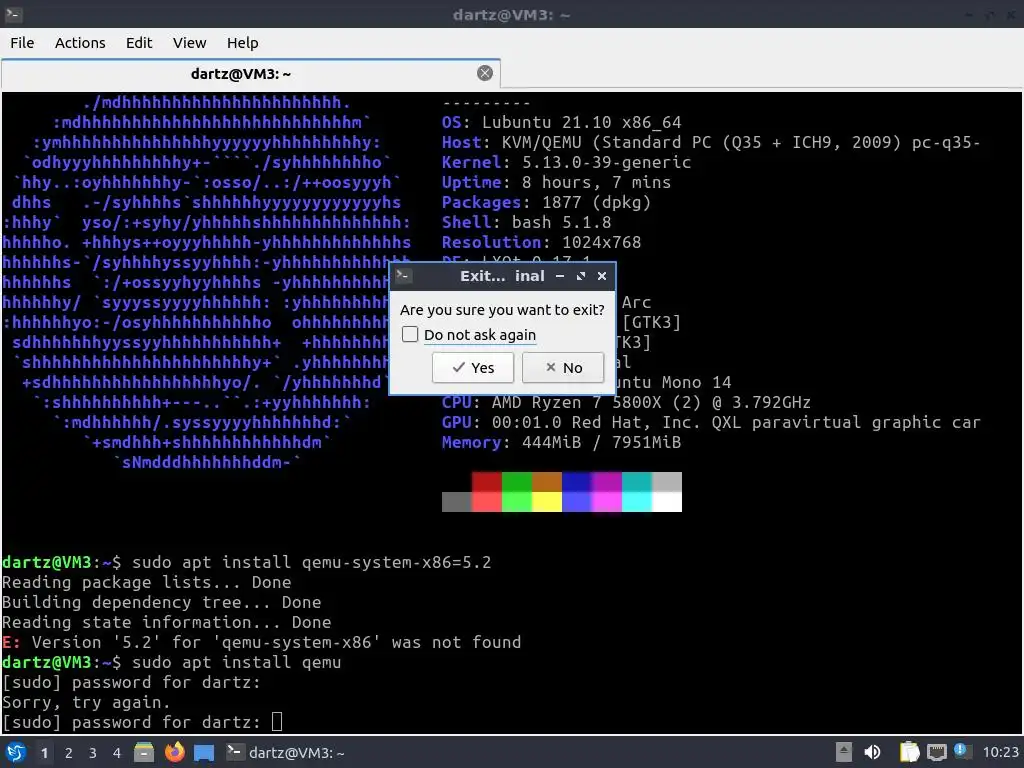This screenshot has height=768, width=1024.
Task: Click the red swatch in the neofetch palette
Action: (487, 482)
